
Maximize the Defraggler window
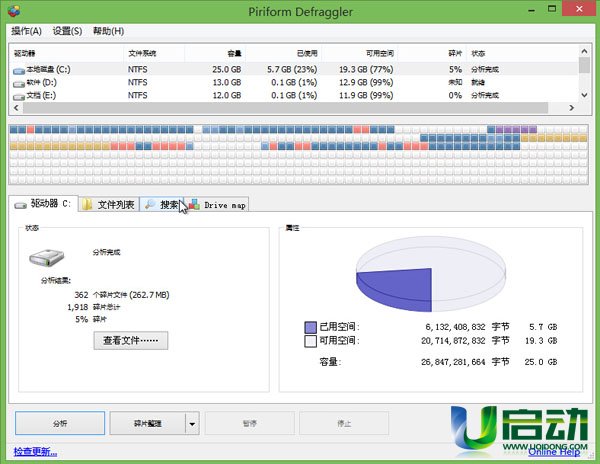point(552,8)
